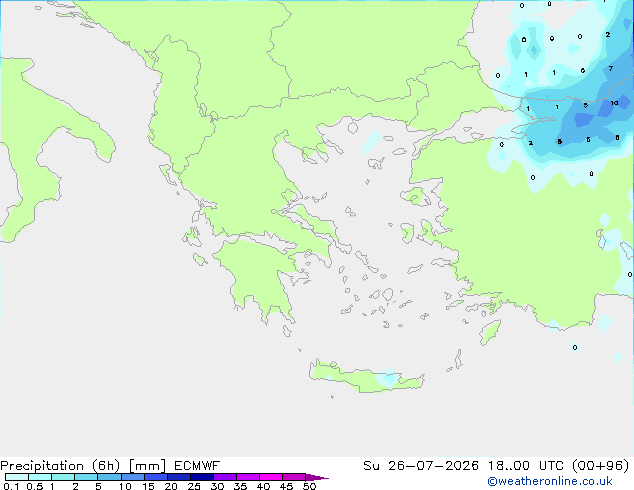Click the "40" legend scale label
Screen dimensions: 634x490
click(x=263, y=486)
